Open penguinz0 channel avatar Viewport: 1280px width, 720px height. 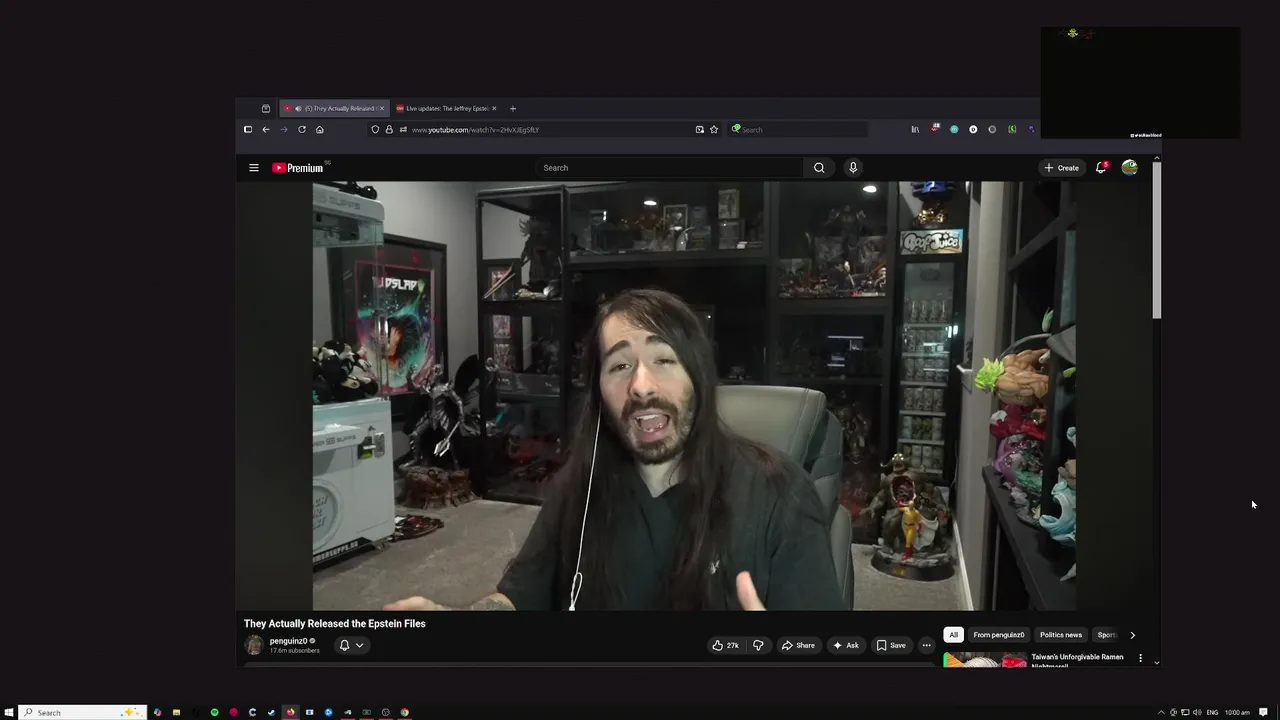coord(254,645)
